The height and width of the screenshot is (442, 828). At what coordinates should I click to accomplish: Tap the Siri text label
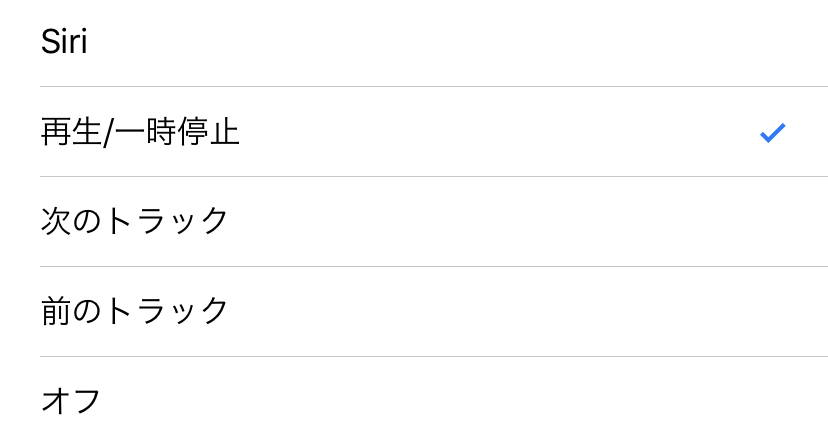(x=64, y=41)
